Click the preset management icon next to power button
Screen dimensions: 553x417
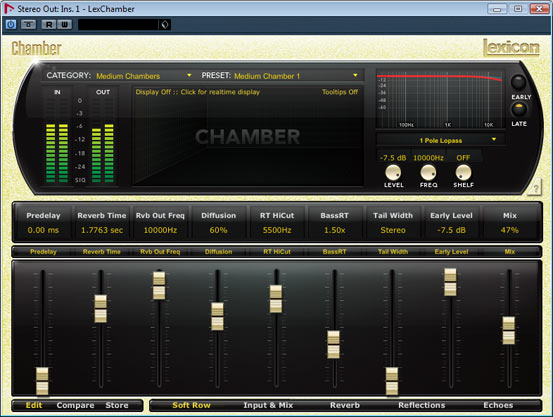29,24
